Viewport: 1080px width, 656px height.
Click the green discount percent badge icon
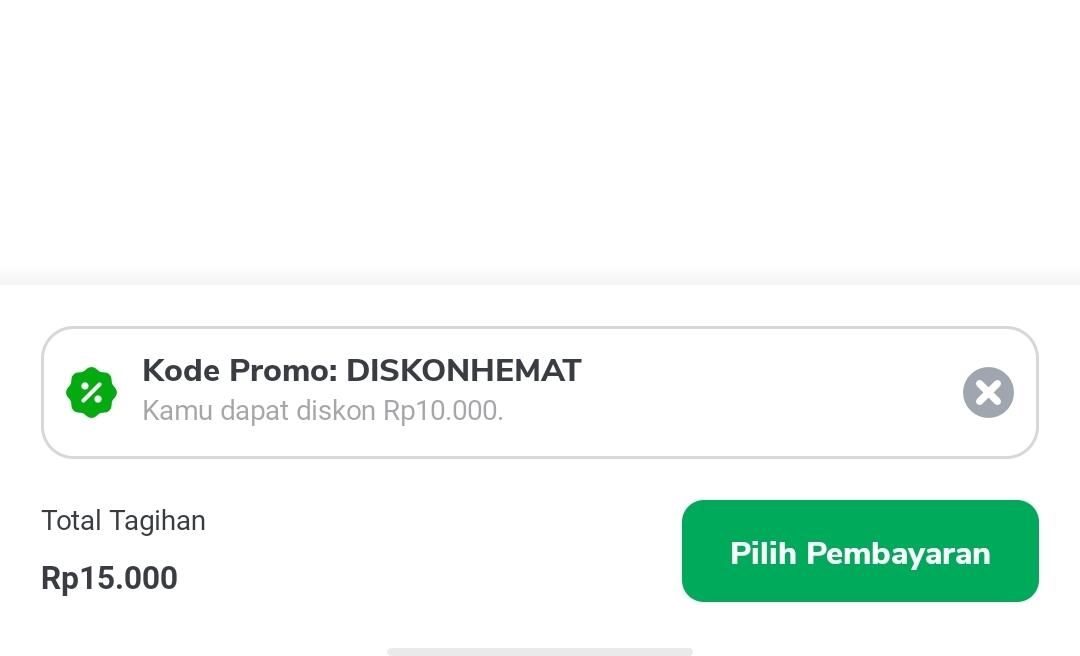(x=91, y=392)
